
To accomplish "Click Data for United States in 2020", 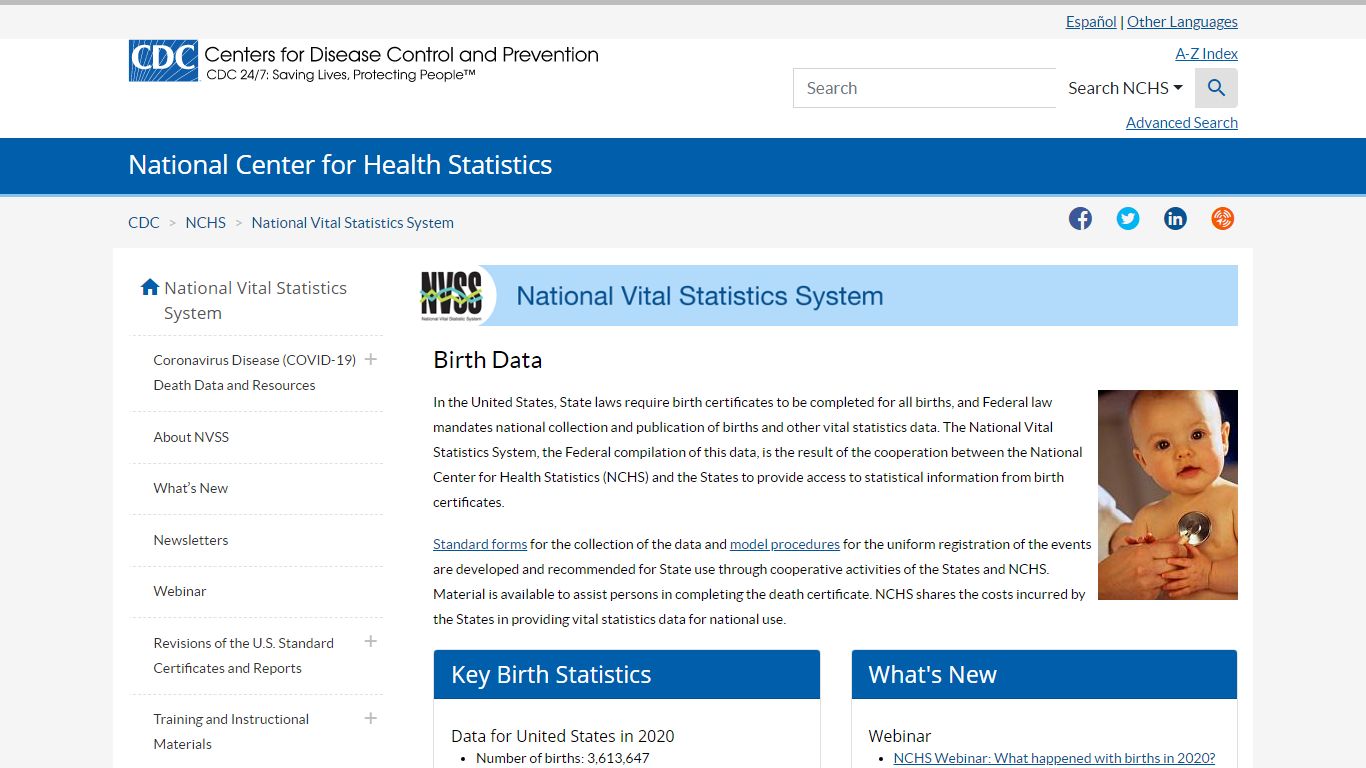I will 563,736.
